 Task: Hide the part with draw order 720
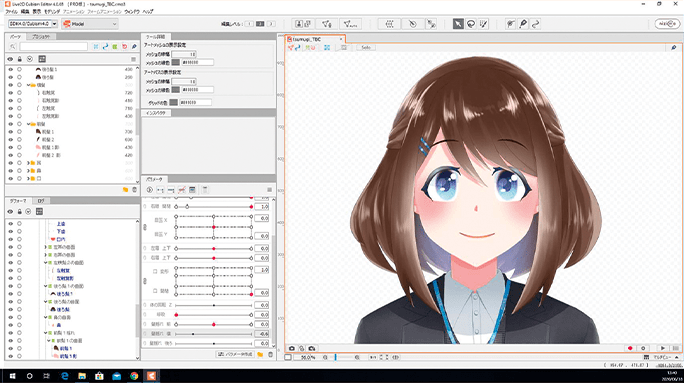pyautogui.click(x=10, y=92)
